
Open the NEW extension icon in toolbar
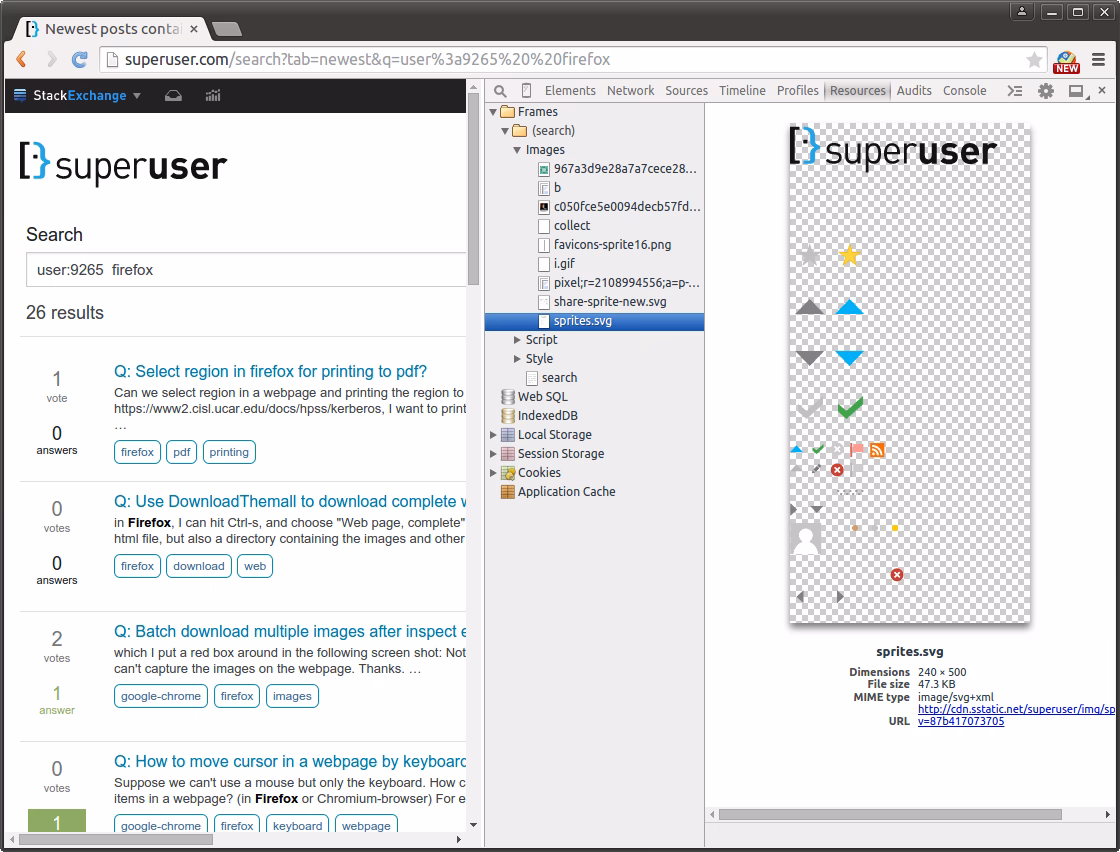pyautogui.click(x=1066, y=61)
